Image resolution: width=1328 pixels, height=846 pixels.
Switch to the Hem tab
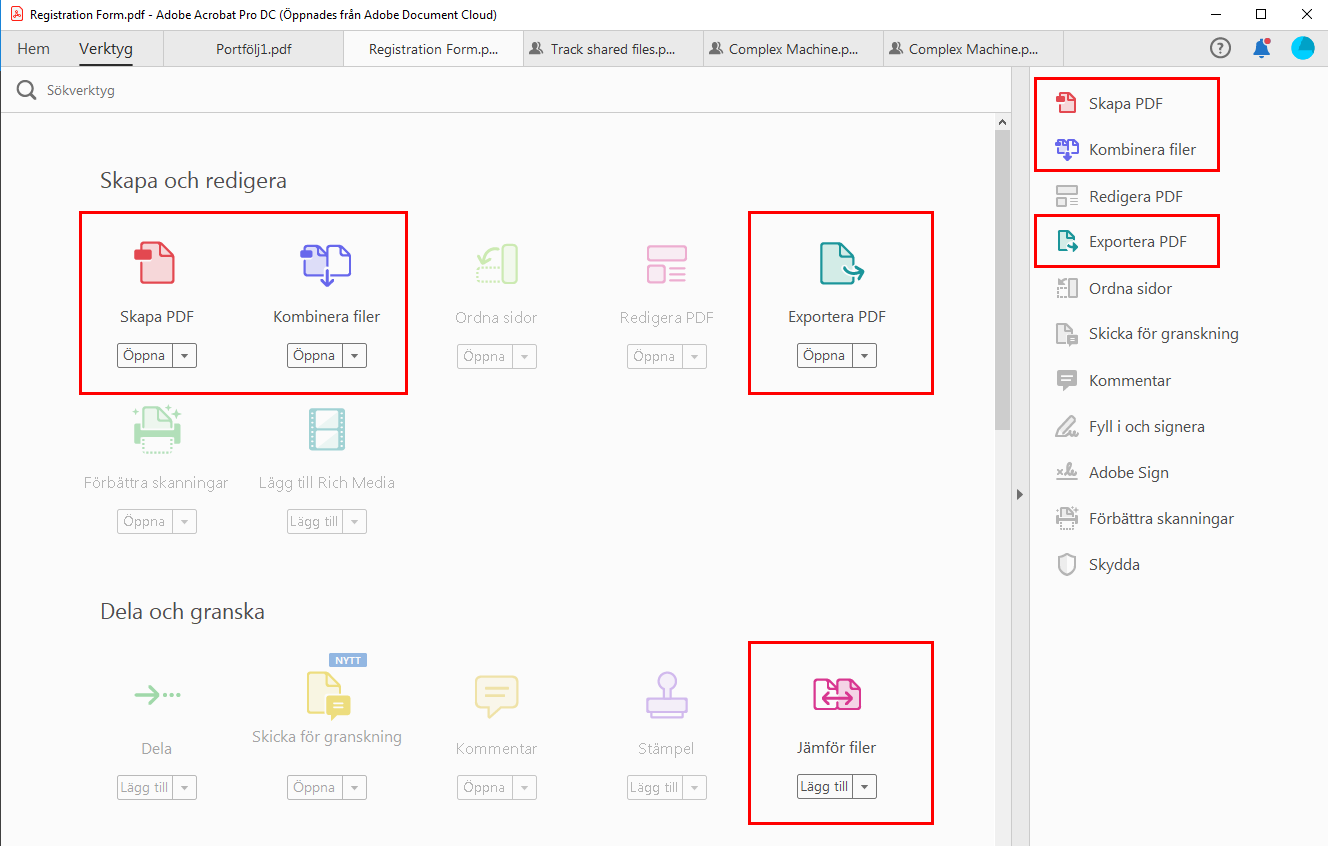click(x=33, y=49)
